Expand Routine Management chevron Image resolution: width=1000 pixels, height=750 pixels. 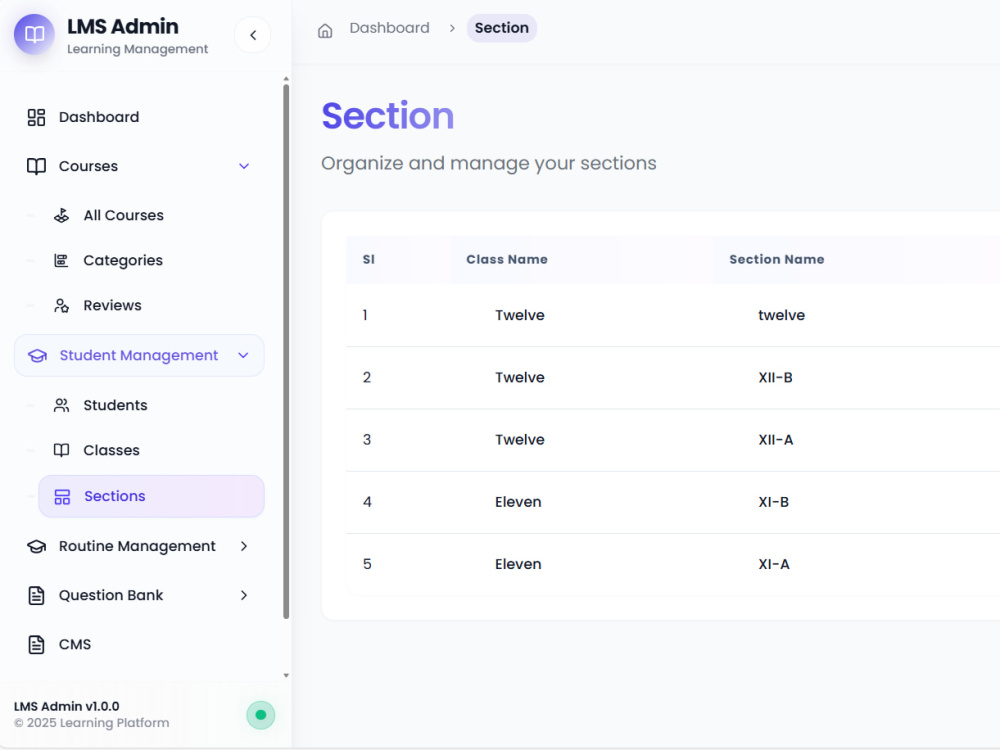point(244,547)
